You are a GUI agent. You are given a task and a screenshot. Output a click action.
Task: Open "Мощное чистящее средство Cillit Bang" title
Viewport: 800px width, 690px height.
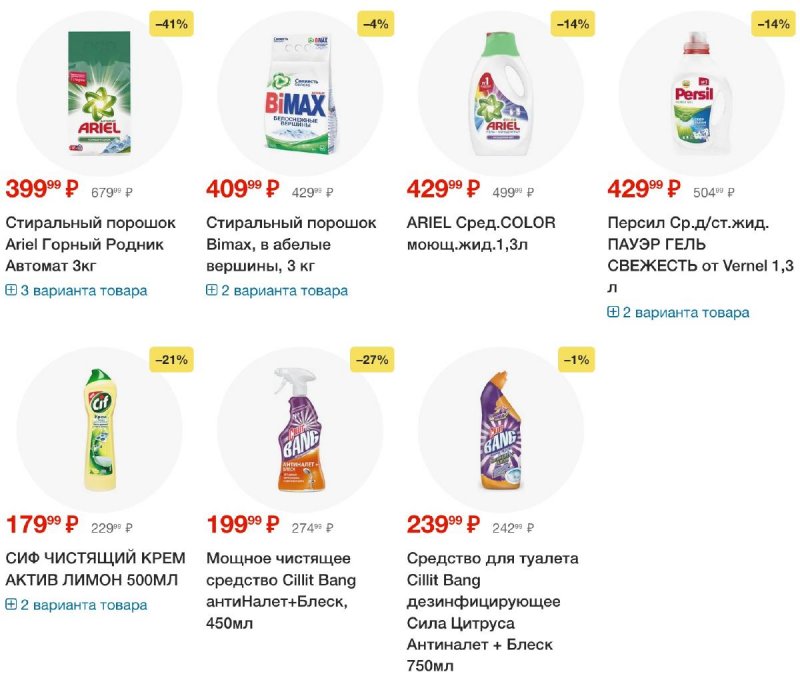pyautogui.click(x=281, y=590)
